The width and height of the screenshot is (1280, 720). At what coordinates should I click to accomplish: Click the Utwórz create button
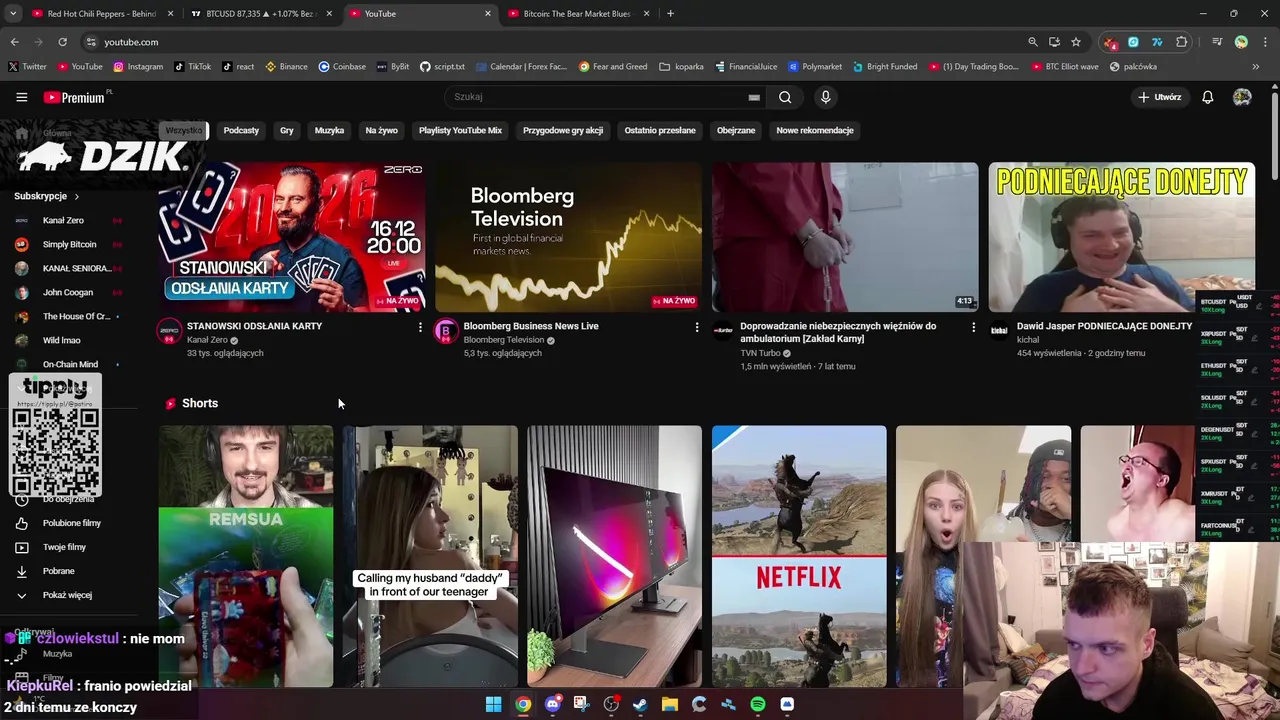pyautogui.click(x=1159, y=97)
